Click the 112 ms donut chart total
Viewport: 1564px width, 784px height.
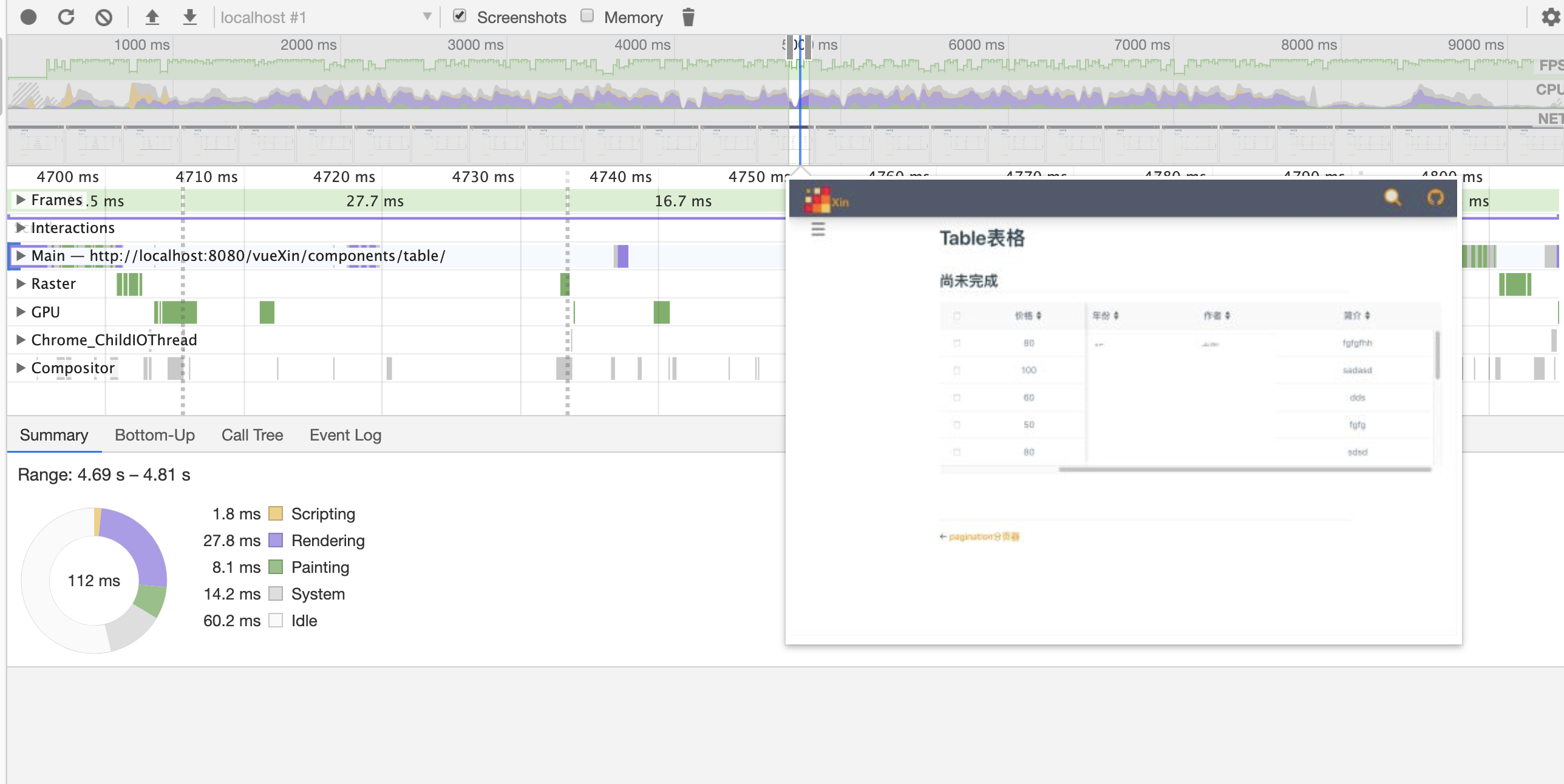tap(94, 581)
